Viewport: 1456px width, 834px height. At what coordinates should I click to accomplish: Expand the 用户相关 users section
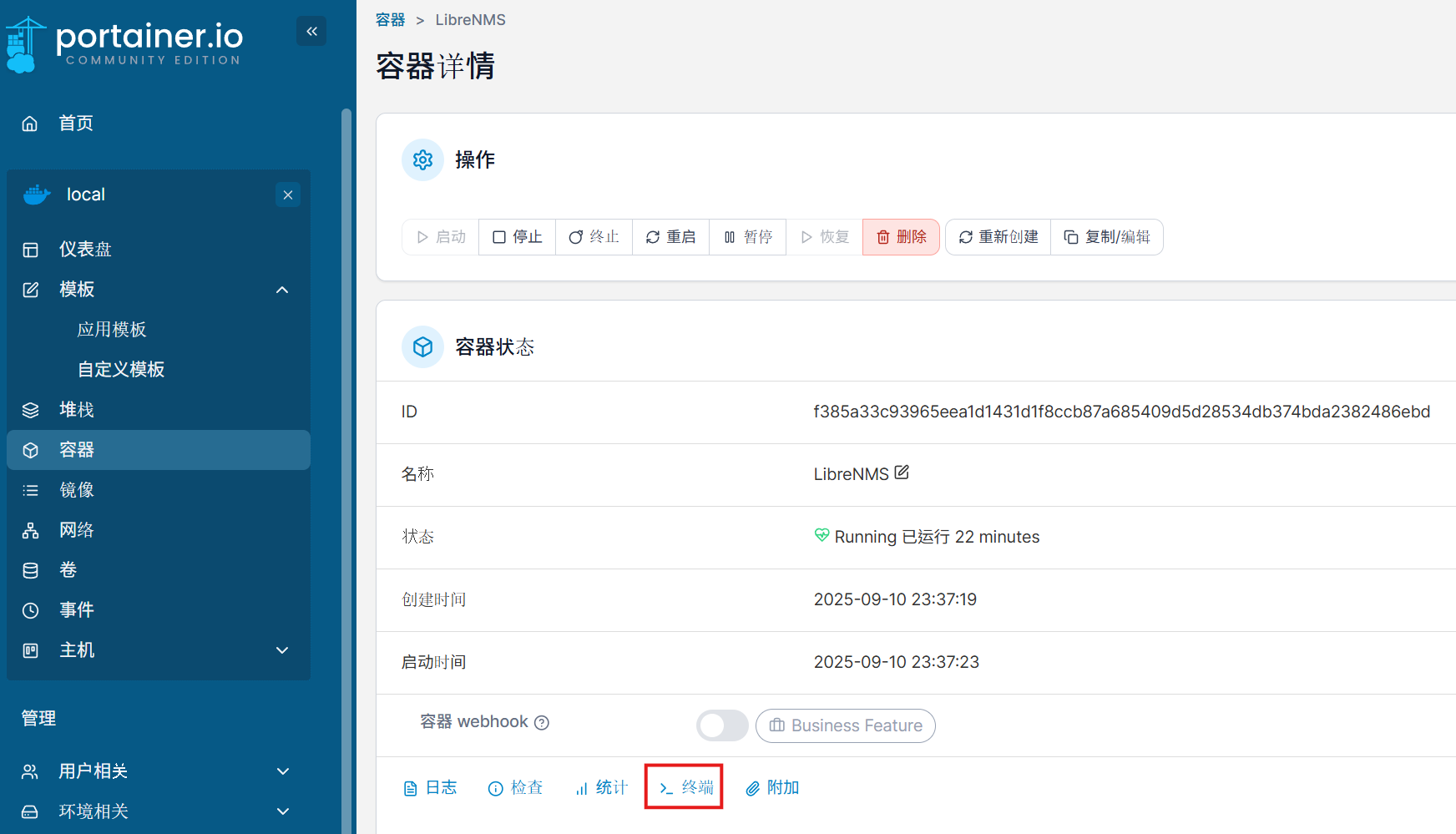[282, 771]
